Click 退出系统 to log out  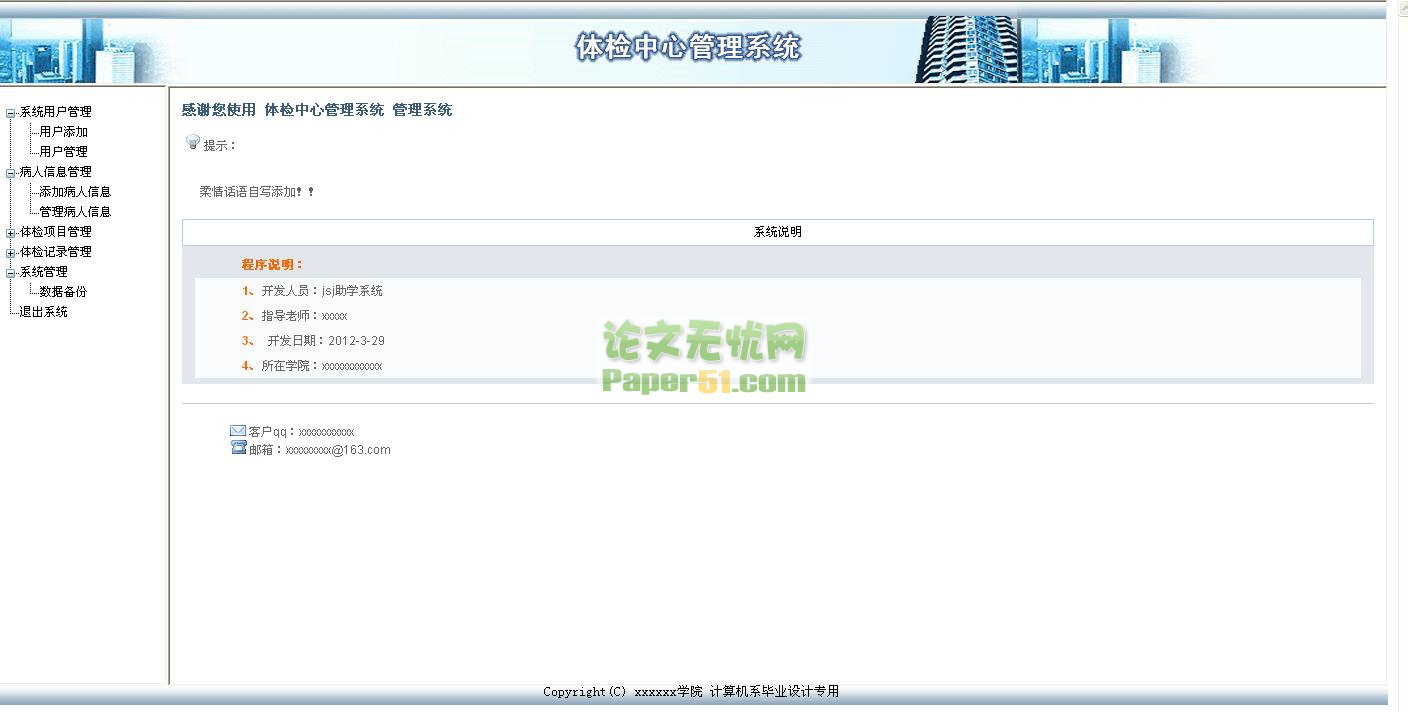point(44,312)
